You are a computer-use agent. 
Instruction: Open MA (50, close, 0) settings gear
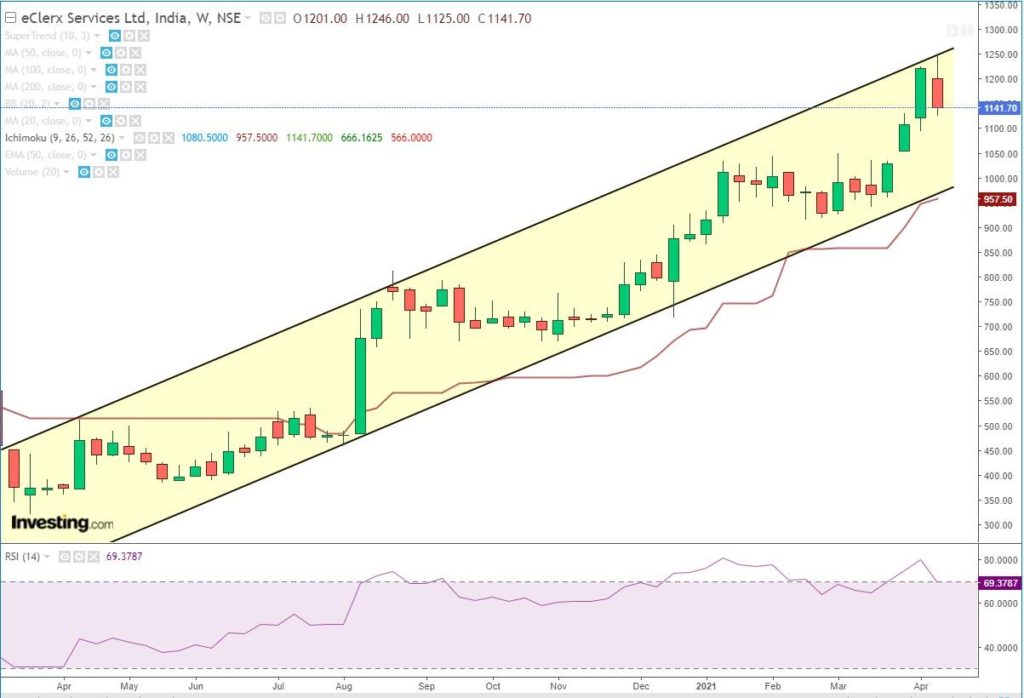[x=121, y=53]
